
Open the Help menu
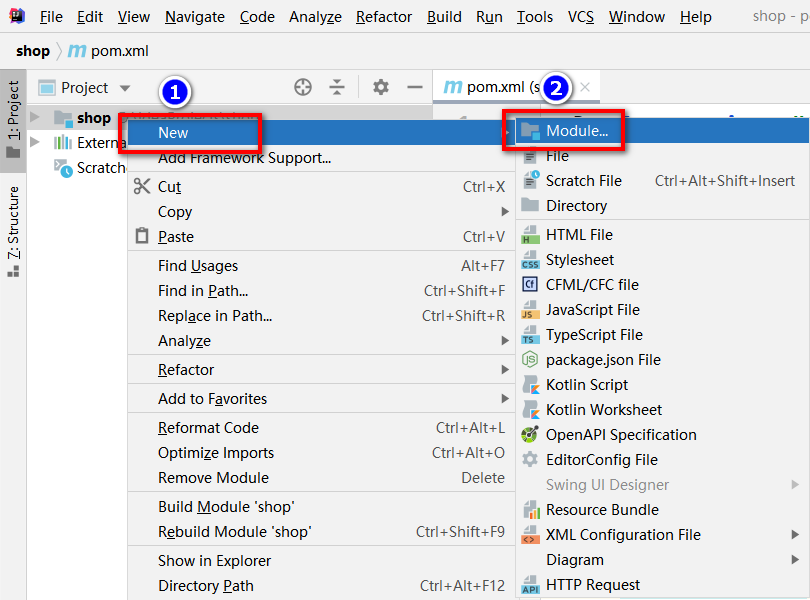695,17
